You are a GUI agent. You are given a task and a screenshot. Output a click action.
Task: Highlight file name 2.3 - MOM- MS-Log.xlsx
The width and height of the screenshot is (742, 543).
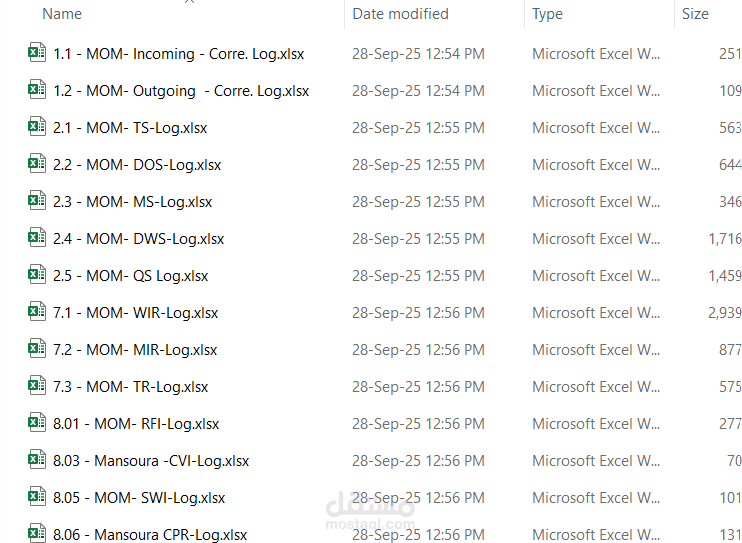tap(132, 202)
